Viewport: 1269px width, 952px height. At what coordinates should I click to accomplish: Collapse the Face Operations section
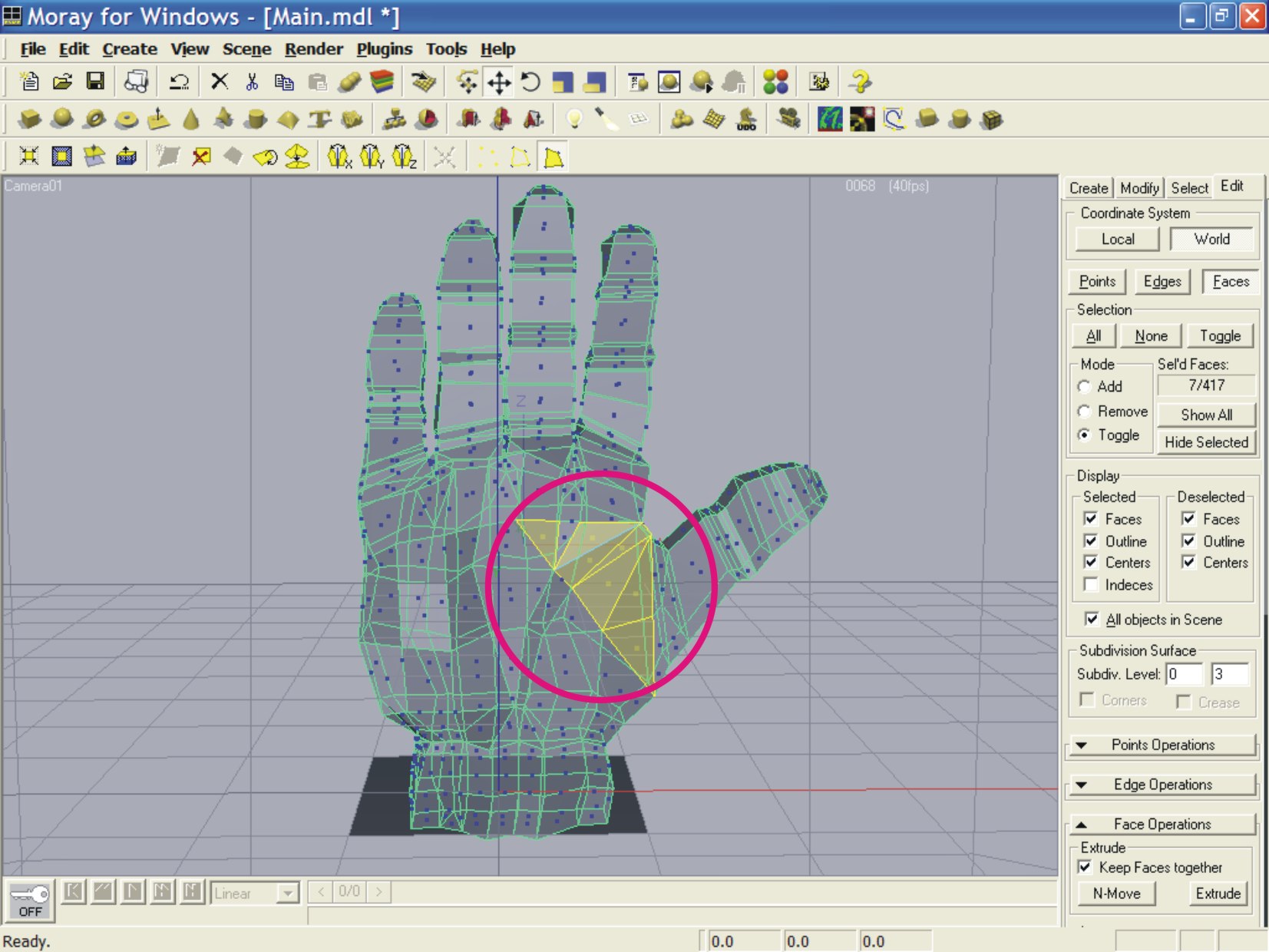pyautogui.click(x=1162, y=825)
